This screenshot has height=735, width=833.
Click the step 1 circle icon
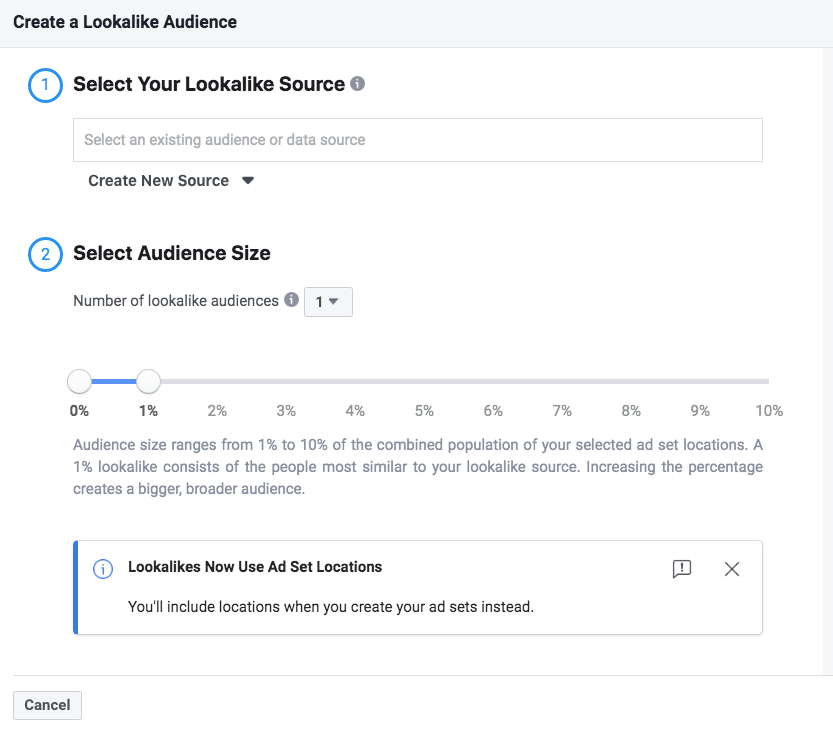[44, 85]
